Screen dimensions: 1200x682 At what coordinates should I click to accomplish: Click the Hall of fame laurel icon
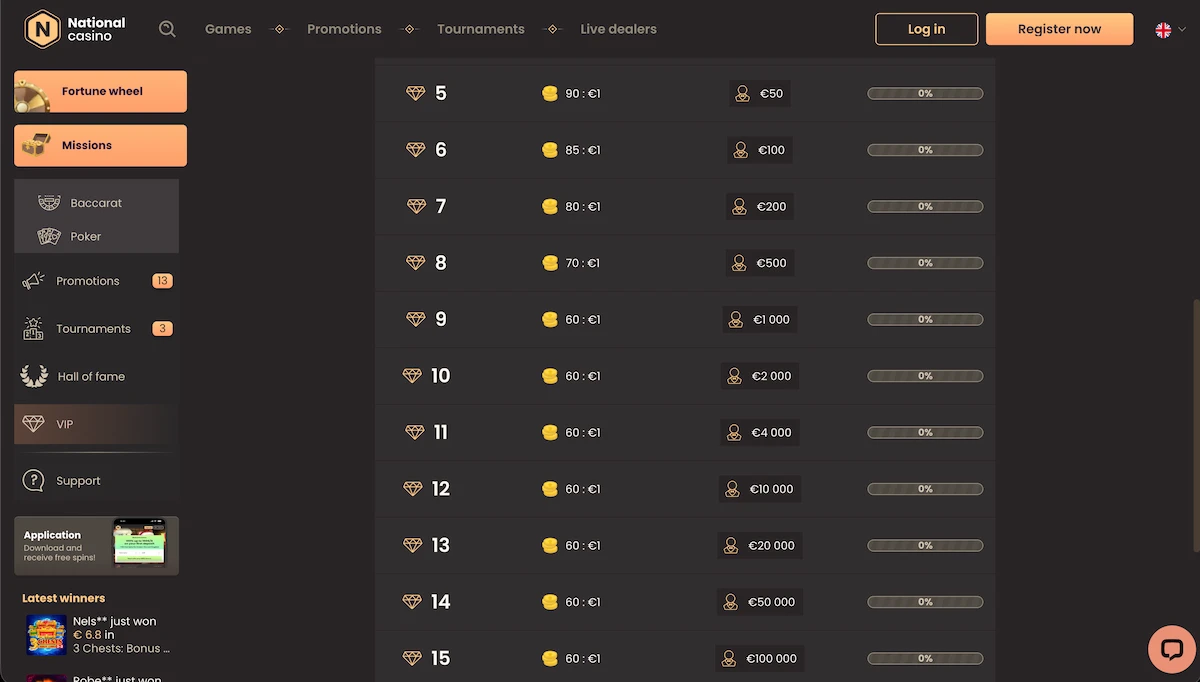[x=34, y=376]
